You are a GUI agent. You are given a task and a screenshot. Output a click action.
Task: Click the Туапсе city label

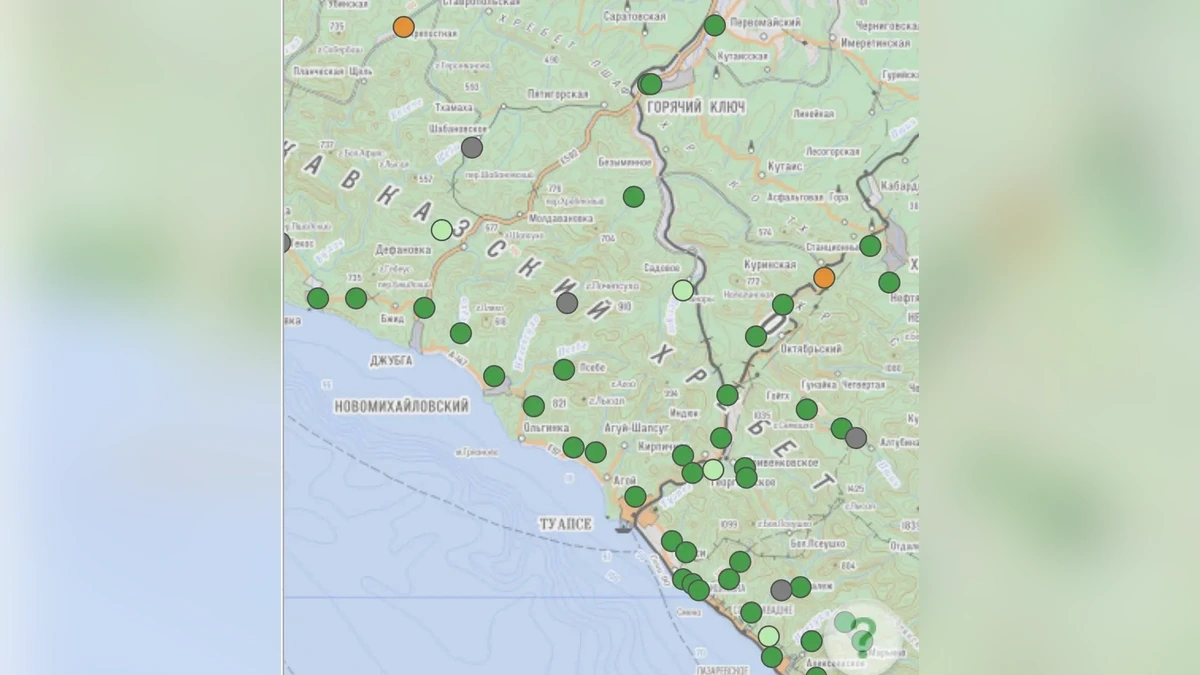click(566, 524)
